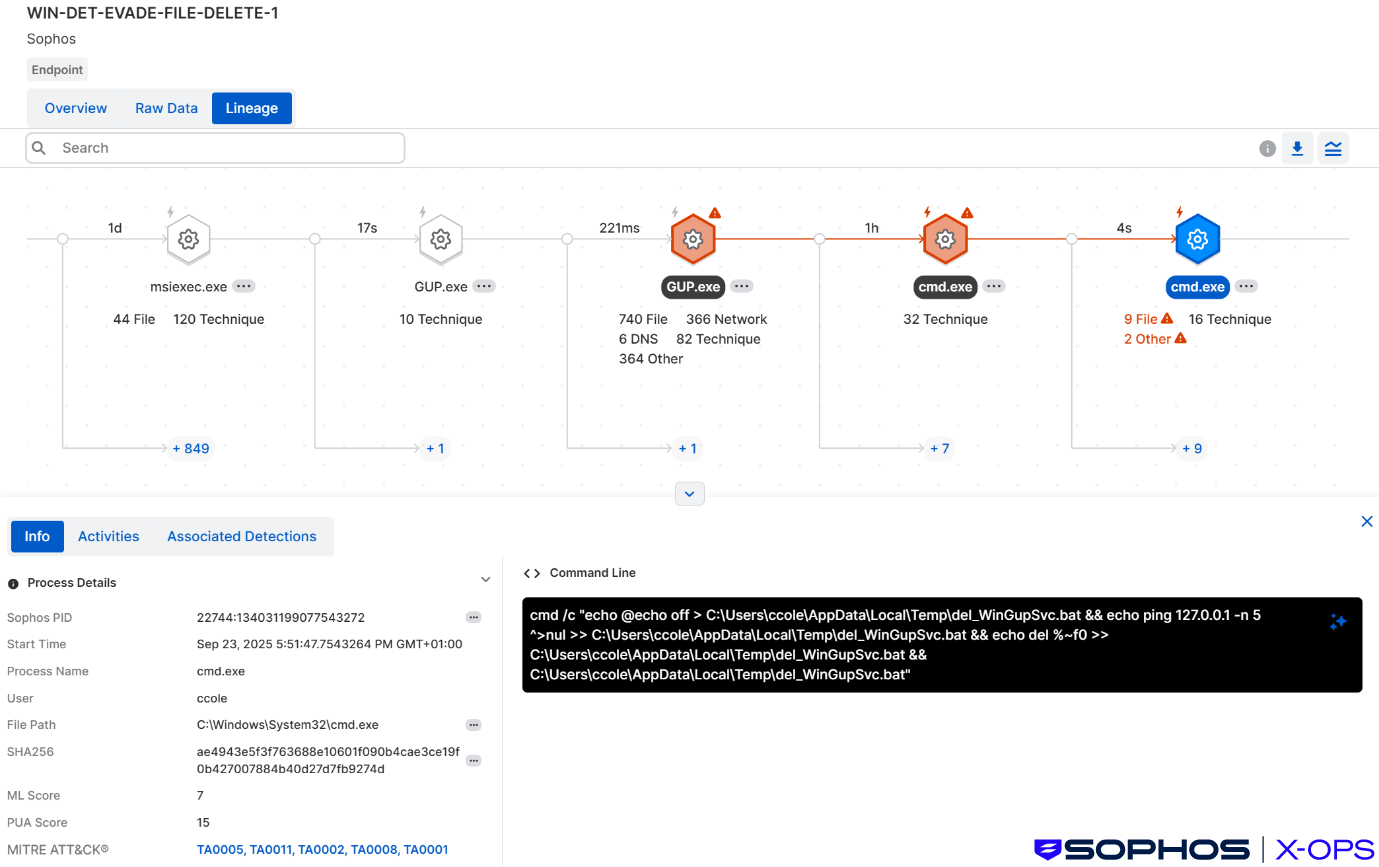
Task: Select the msiexec.exe process node
Action: click(188, 240)
